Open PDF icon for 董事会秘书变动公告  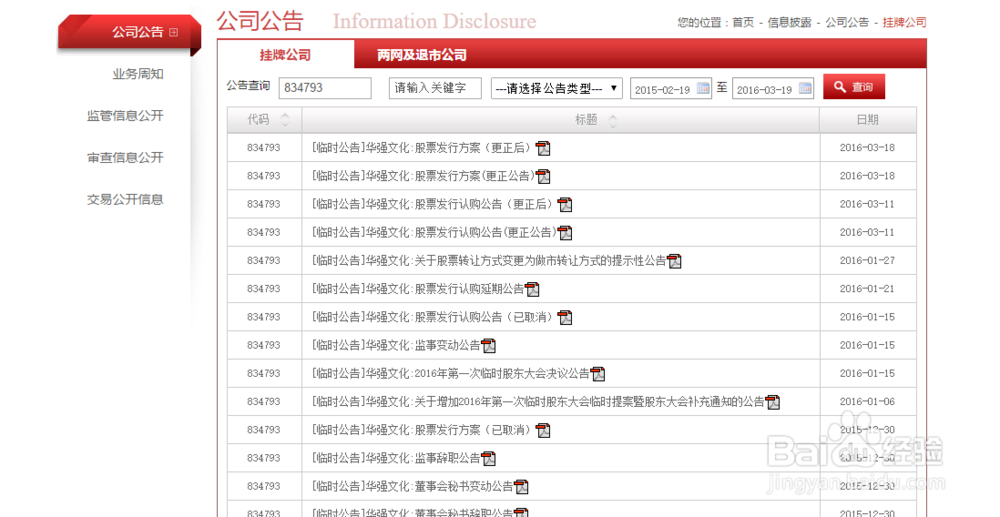(521, 486)
